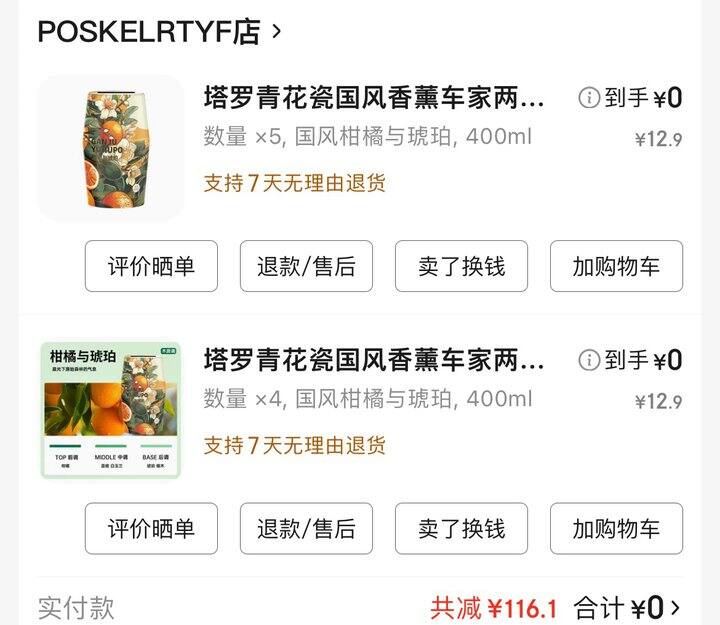Click 评价晒单 for the first item

[151, 266]
